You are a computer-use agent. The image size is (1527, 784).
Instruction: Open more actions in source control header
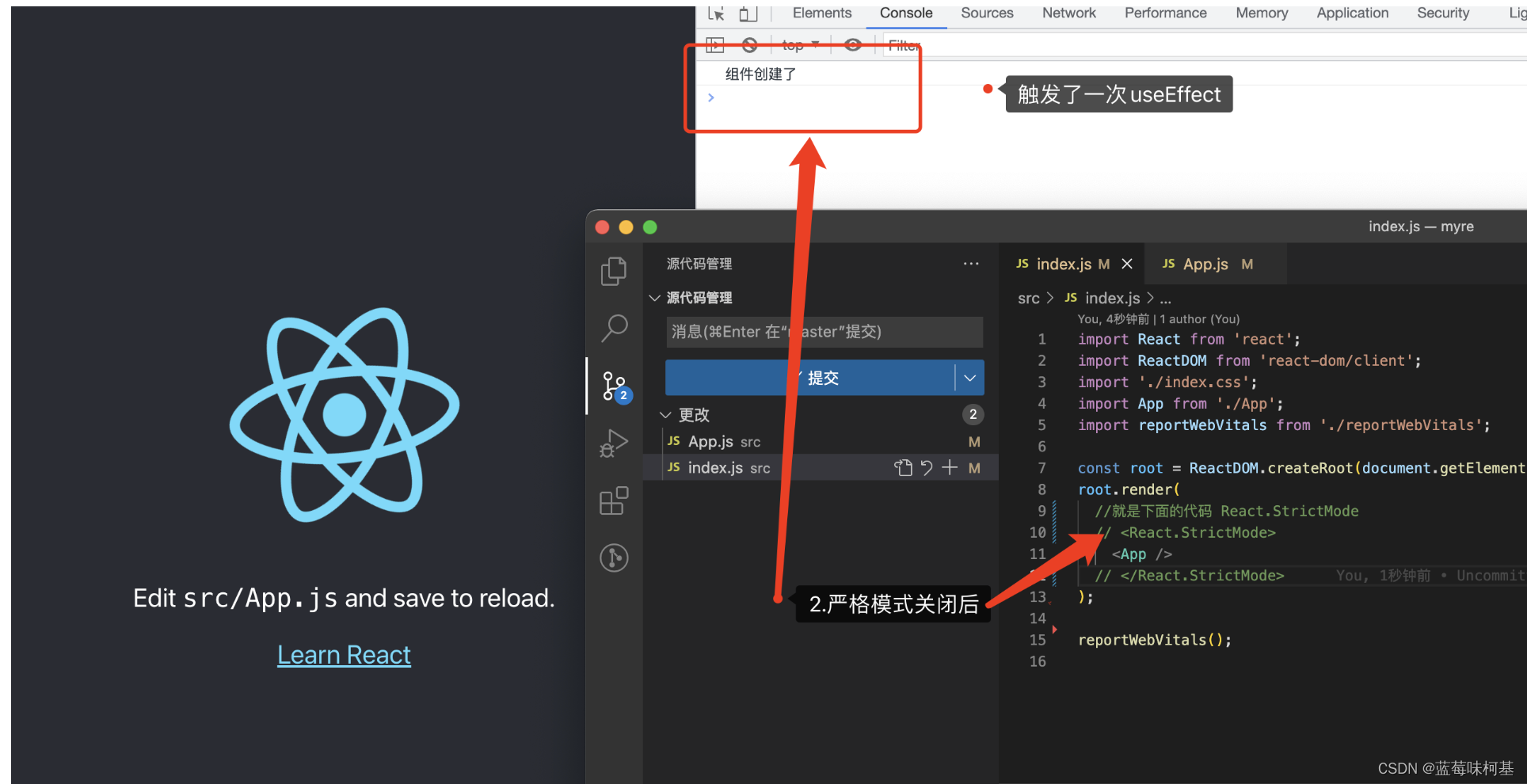pyautogui.click(x=971, y=264)
